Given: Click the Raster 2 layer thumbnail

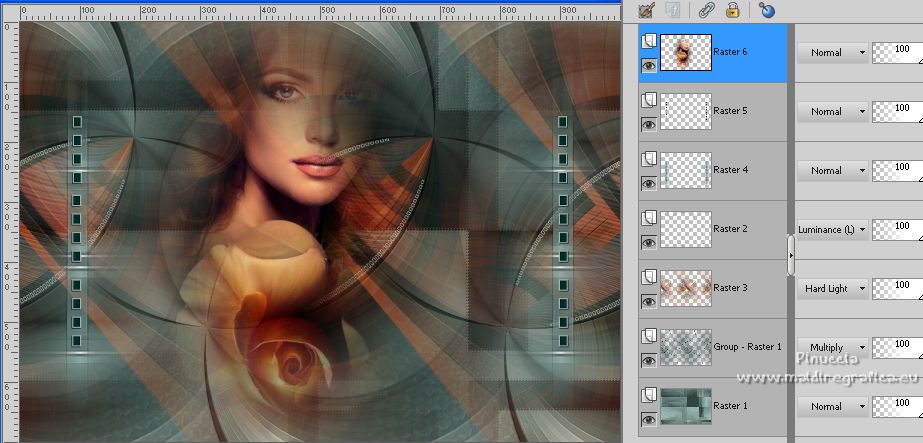Looking at the screenshot, I should (x=686, y=229).
